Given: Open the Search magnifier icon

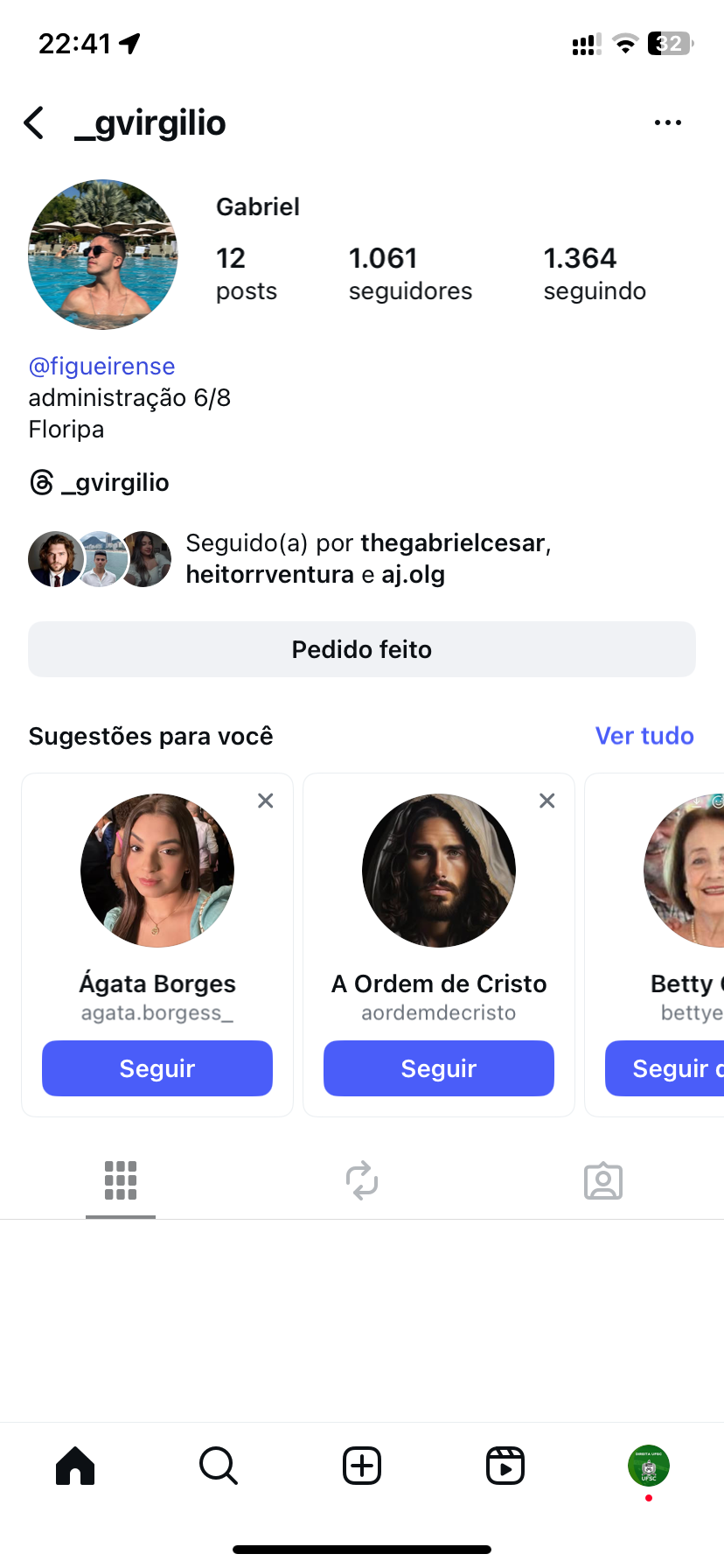Looking at the screenshot, I should [219, 1466].
